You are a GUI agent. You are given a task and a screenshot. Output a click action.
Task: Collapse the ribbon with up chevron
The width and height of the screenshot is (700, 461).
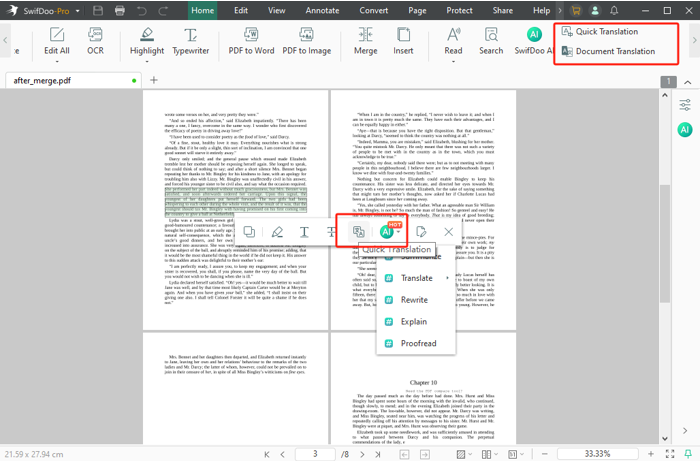688,82
